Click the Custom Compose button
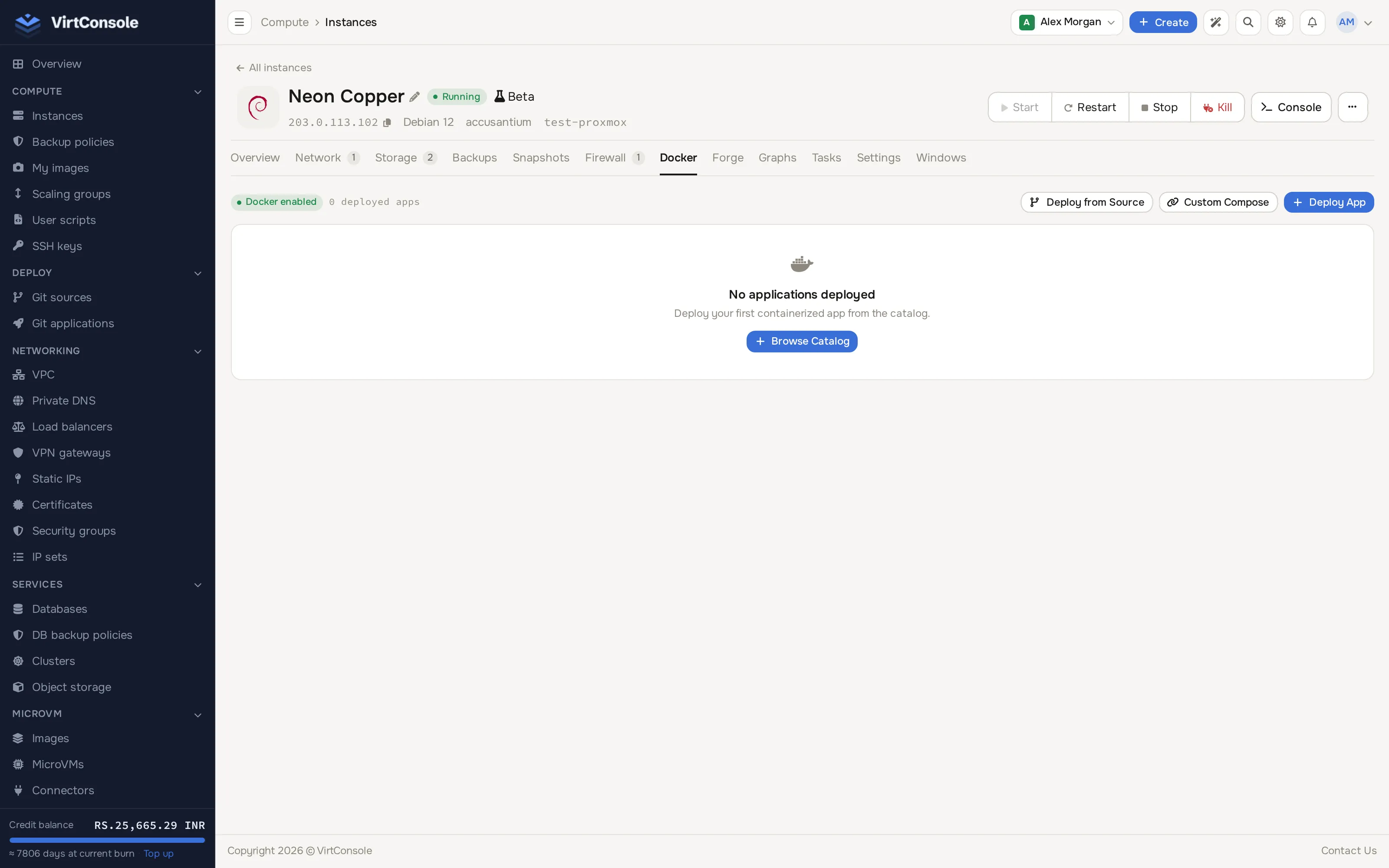 tap(1218, 202)
